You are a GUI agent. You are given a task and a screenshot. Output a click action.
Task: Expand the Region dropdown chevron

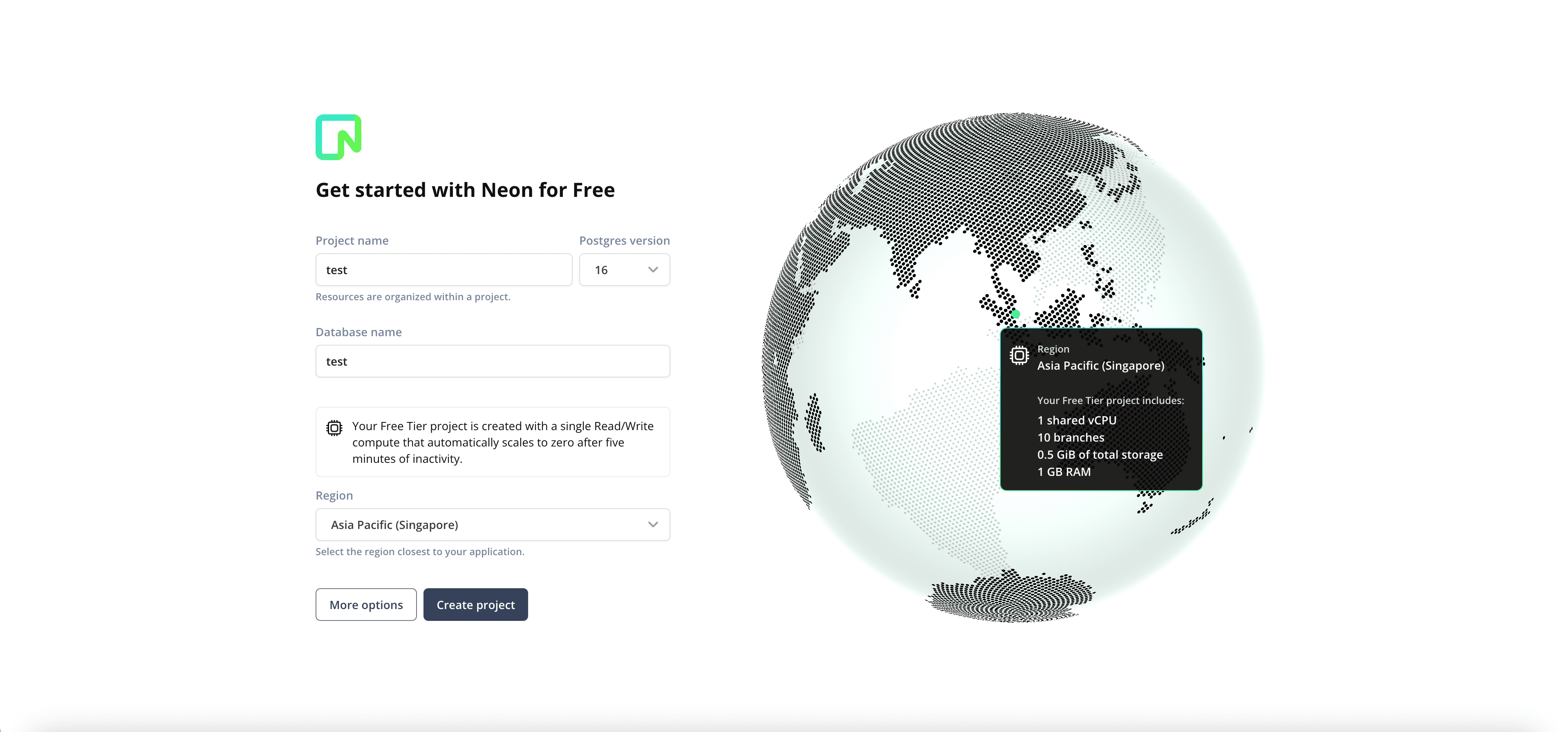[x=653, y=524]
